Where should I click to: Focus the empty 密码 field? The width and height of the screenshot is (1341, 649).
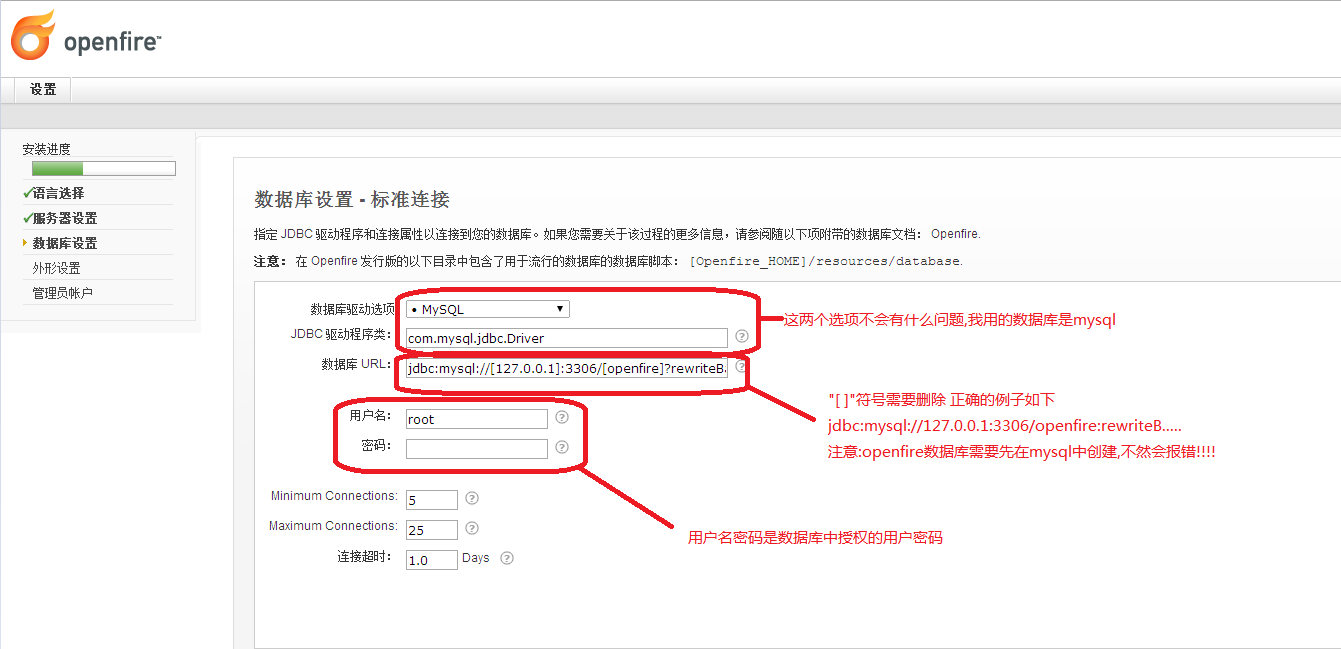click(477, 449)
